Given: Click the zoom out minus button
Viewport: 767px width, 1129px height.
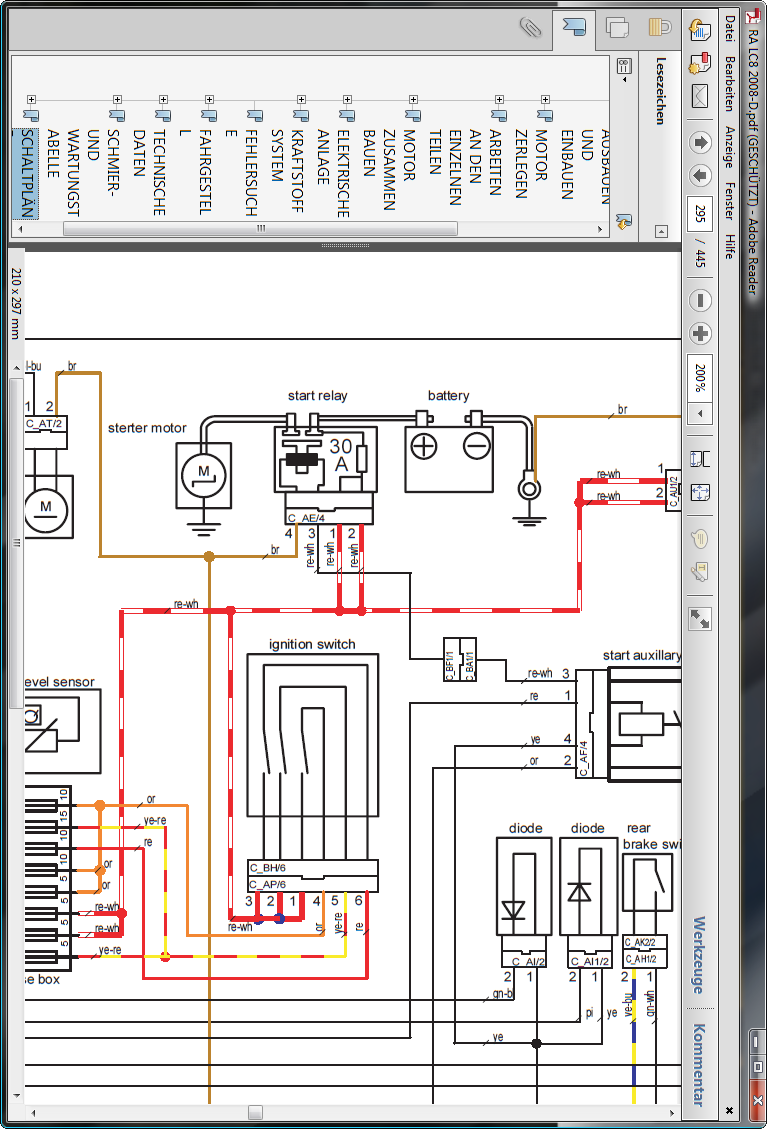Looking at the screenshot, I should [x=699, y=300].
